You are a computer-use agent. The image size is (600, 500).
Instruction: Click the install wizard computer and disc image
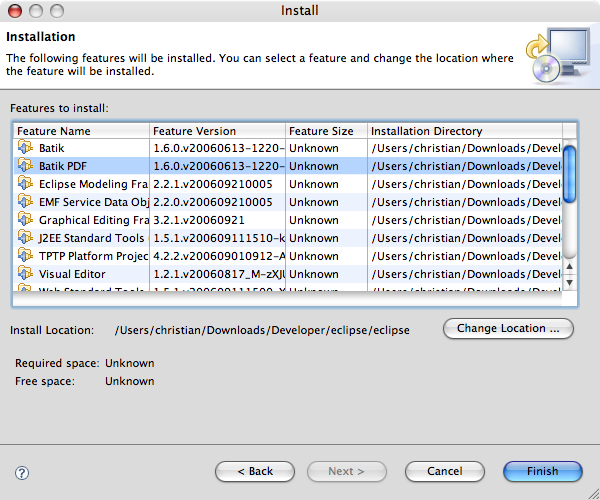coord(558,55)
